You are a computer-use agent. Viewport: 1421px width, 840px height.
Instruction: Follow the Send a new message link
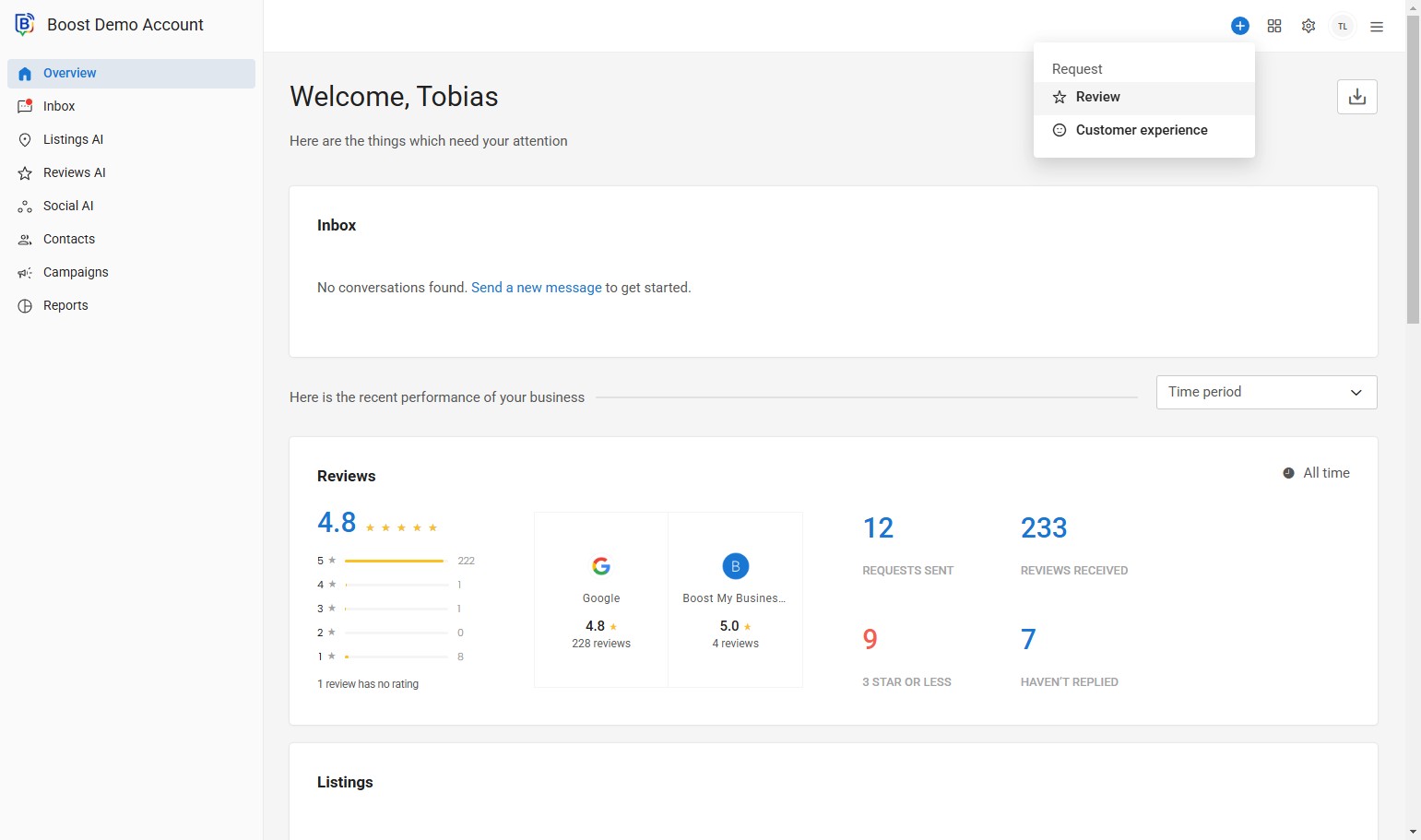[x=536, y=288]
